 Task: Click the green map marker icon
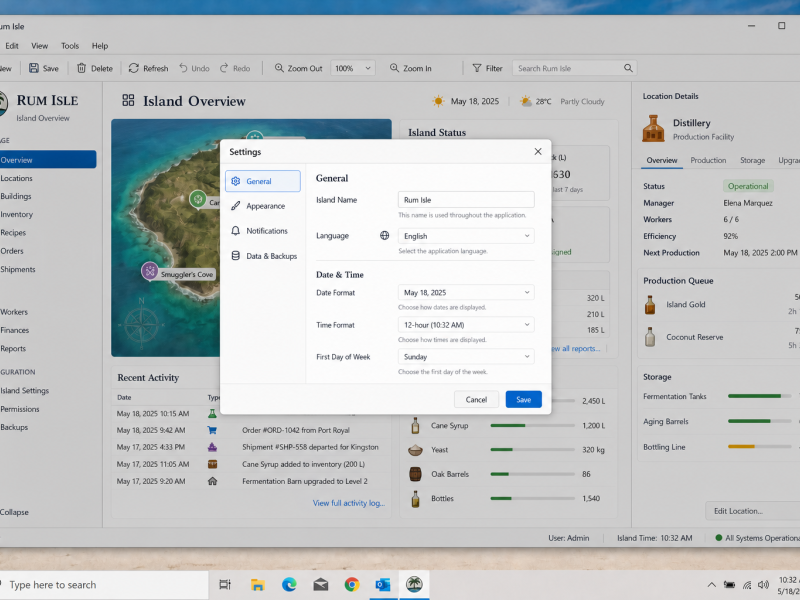click(x=198, y=199)
